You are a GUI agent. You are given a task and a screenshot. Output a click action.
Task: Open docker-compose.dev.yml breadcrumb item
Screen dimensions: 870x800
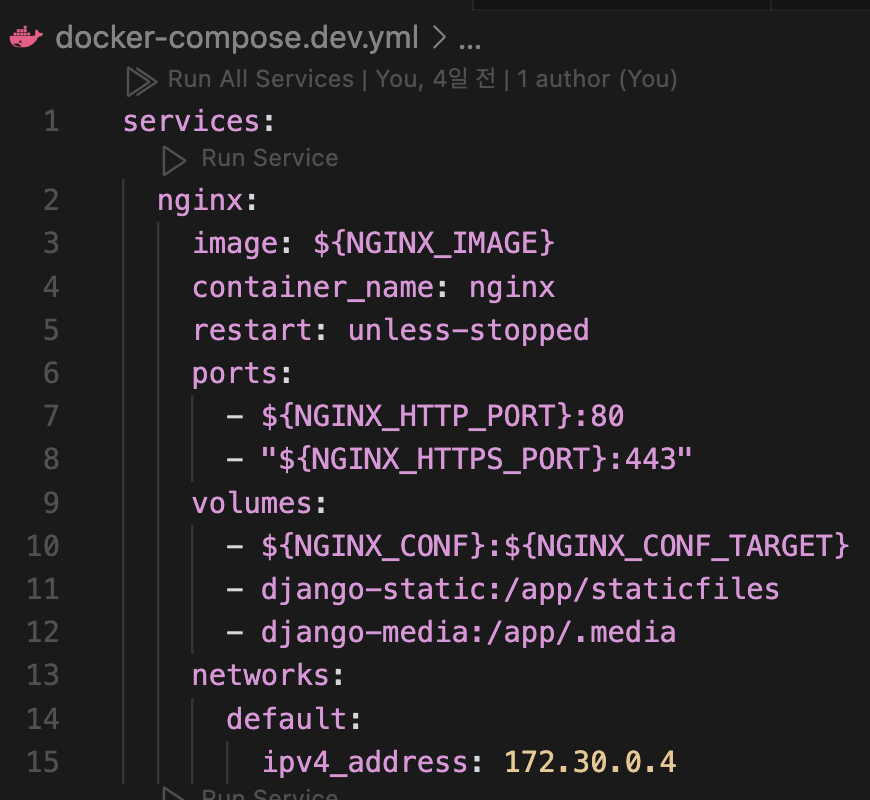pyautogui.click(x=236, y=37)
